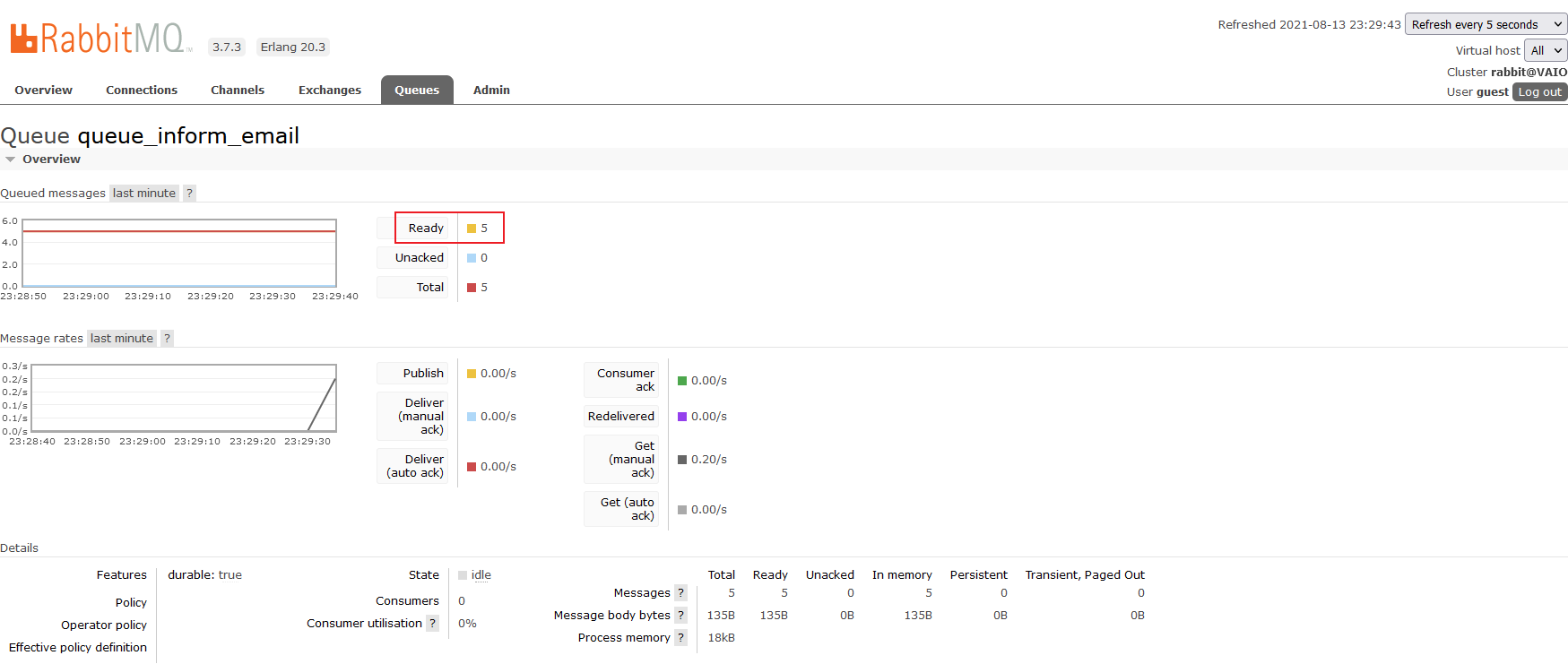Click the version 3.7.3 label
This screenshot has width=1568, height=664.
pos(227,47)
